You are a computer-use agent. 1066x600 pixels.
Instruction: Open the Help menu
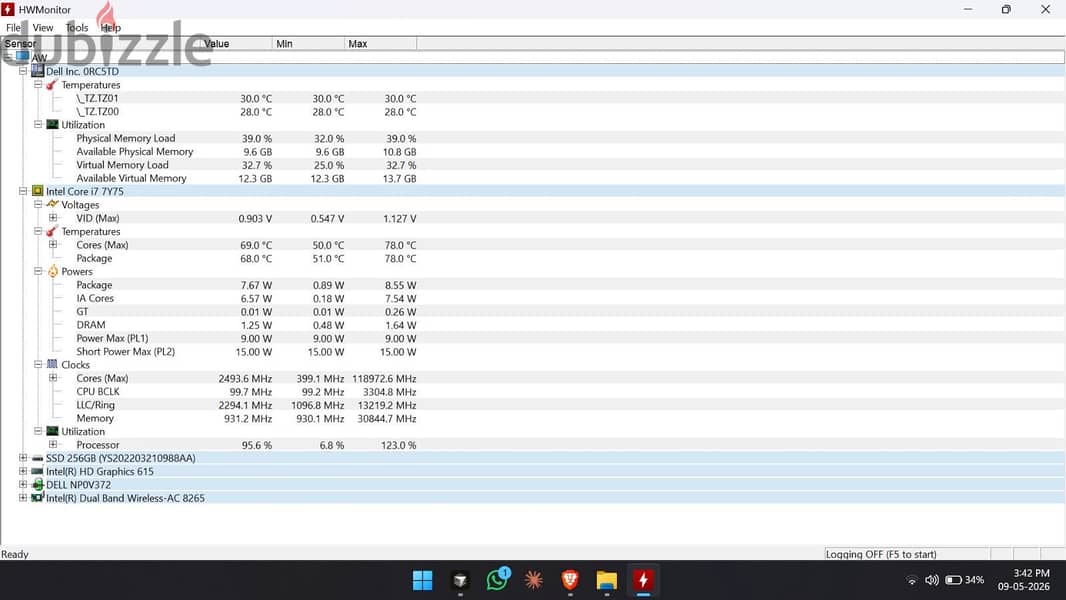coord(111,28)
